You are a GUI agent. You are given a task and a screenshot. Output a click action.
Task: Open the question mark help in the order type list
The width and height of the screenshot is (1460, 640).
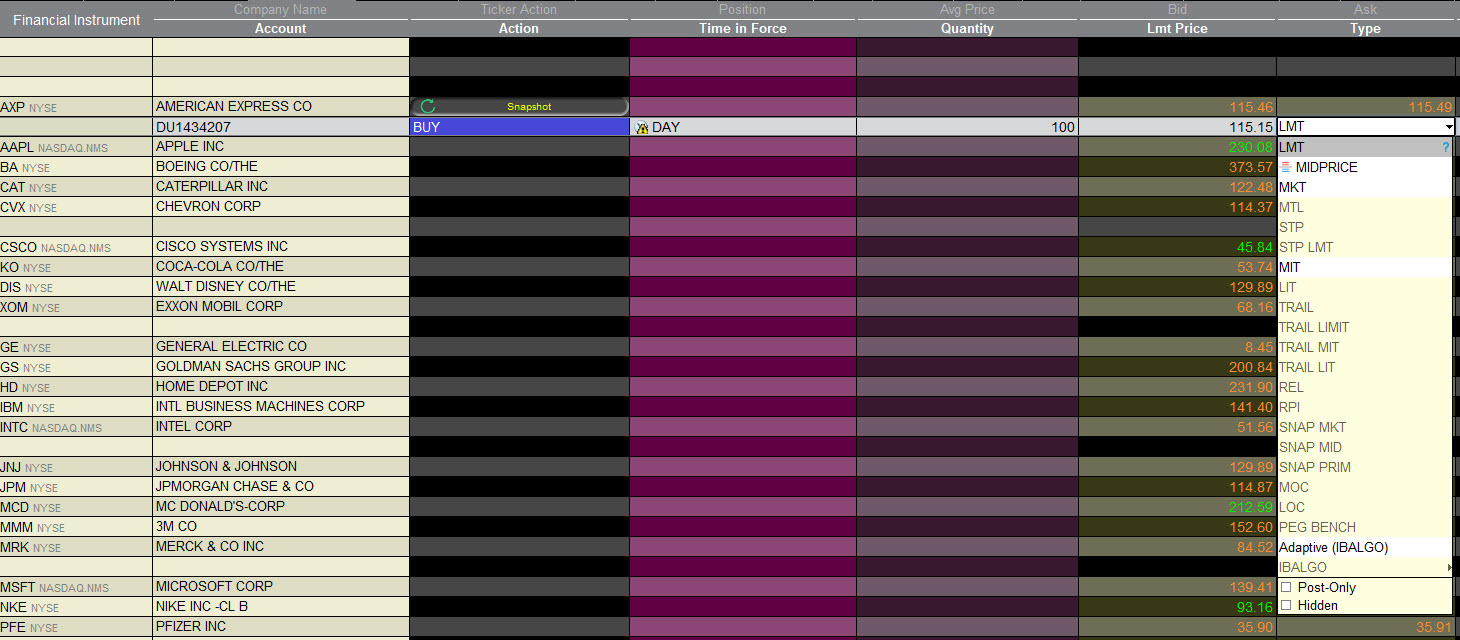click(1445, 147)
